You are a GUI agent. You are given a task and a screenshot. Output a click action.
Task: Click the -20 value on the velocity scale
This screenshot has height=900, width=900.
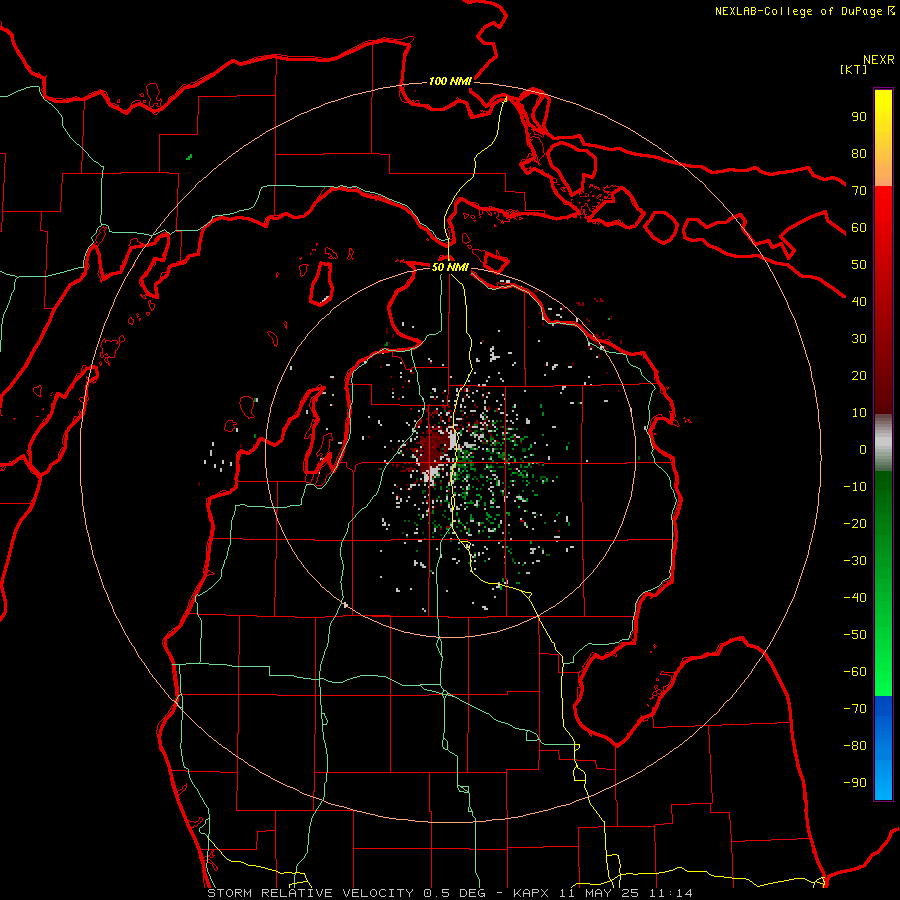tap(855, 523)
